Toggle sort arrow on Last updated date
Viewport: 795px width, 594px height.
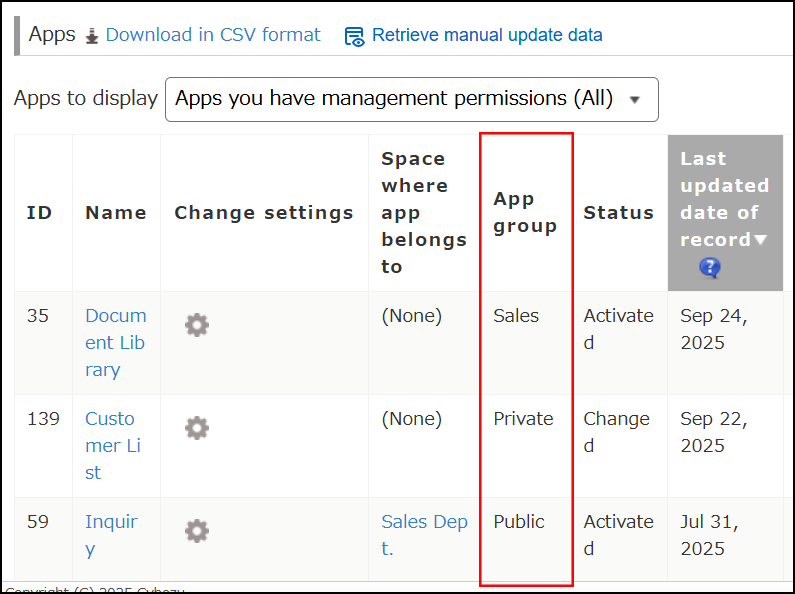761,240
